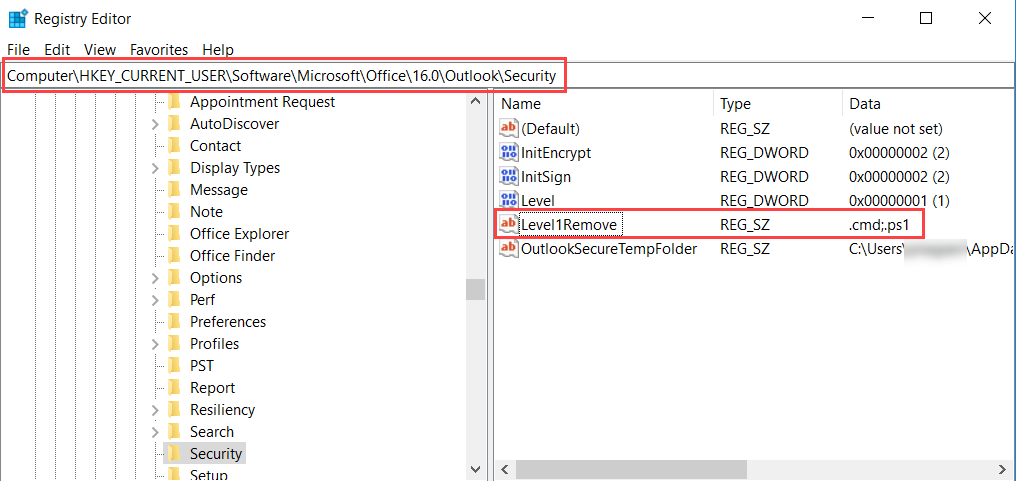Select the Level DWORD value icon

coord(509,200)
